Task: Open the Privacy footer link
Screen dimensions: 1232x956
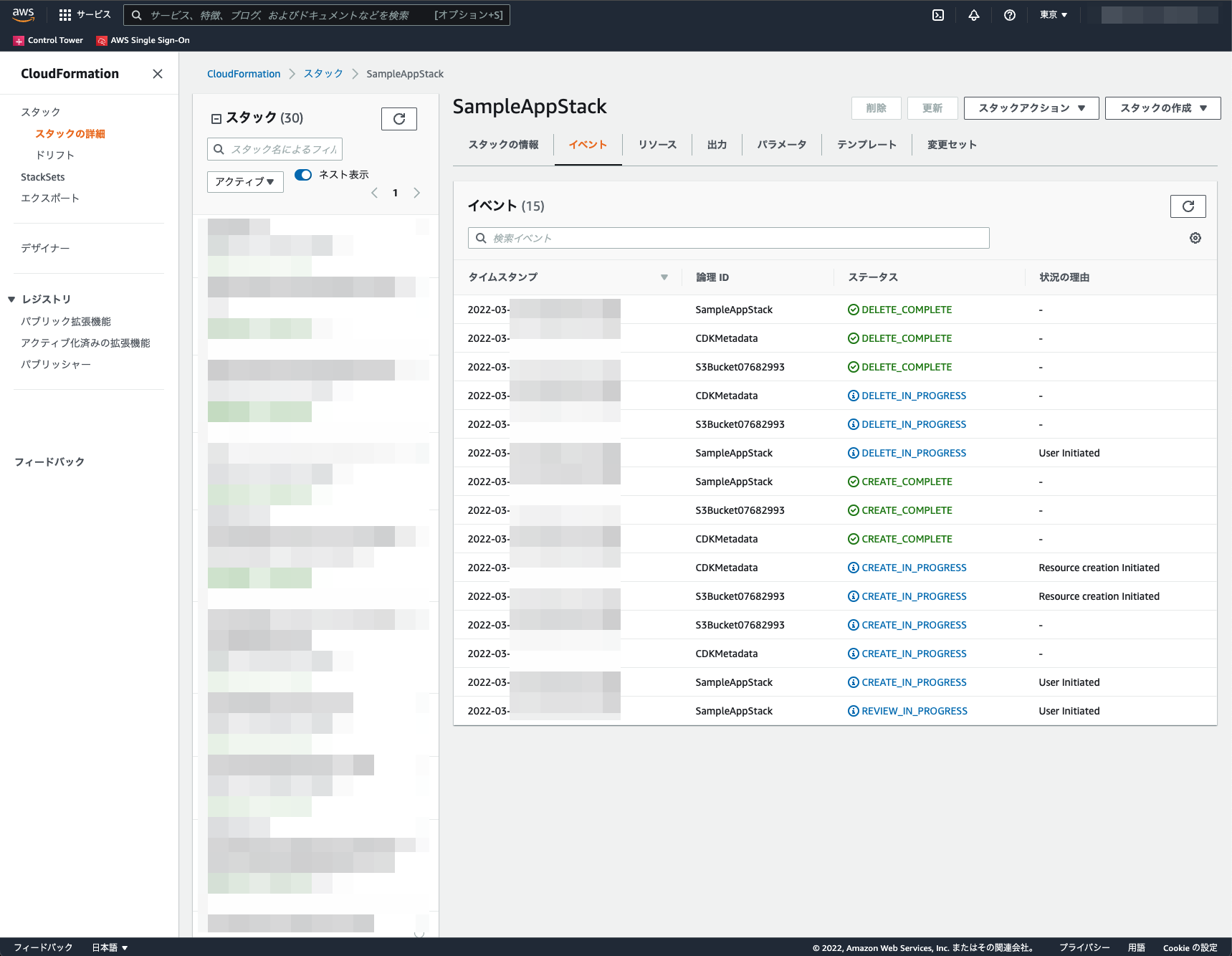Action: (1084, 947)
